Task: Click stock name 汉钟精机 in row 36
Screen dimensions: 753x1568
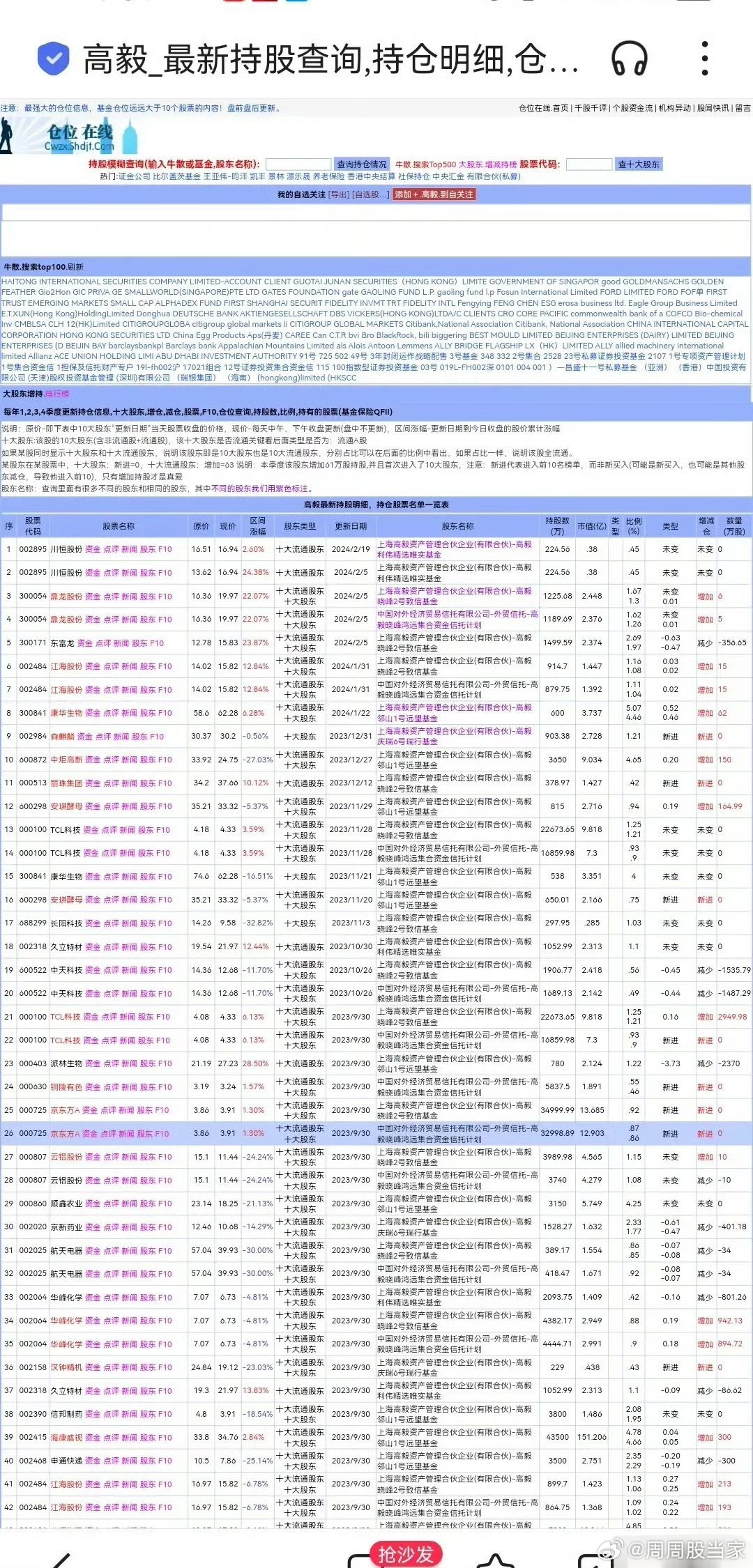Action: pyautogui.click(x=66, y=1367)
